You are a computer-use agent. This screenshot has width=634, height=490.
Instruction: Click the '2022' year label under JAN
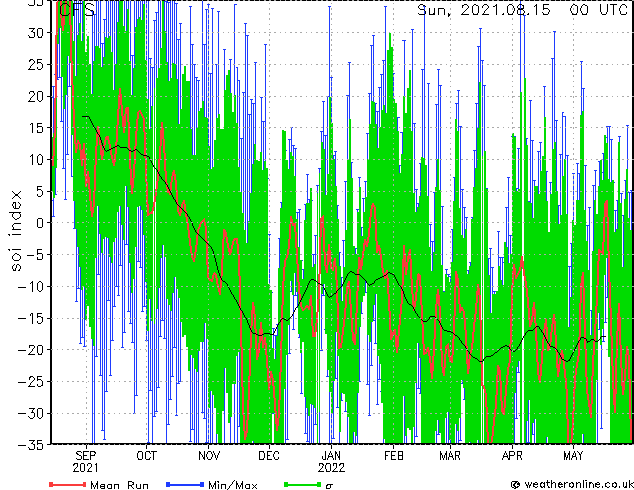coord(331,468)
